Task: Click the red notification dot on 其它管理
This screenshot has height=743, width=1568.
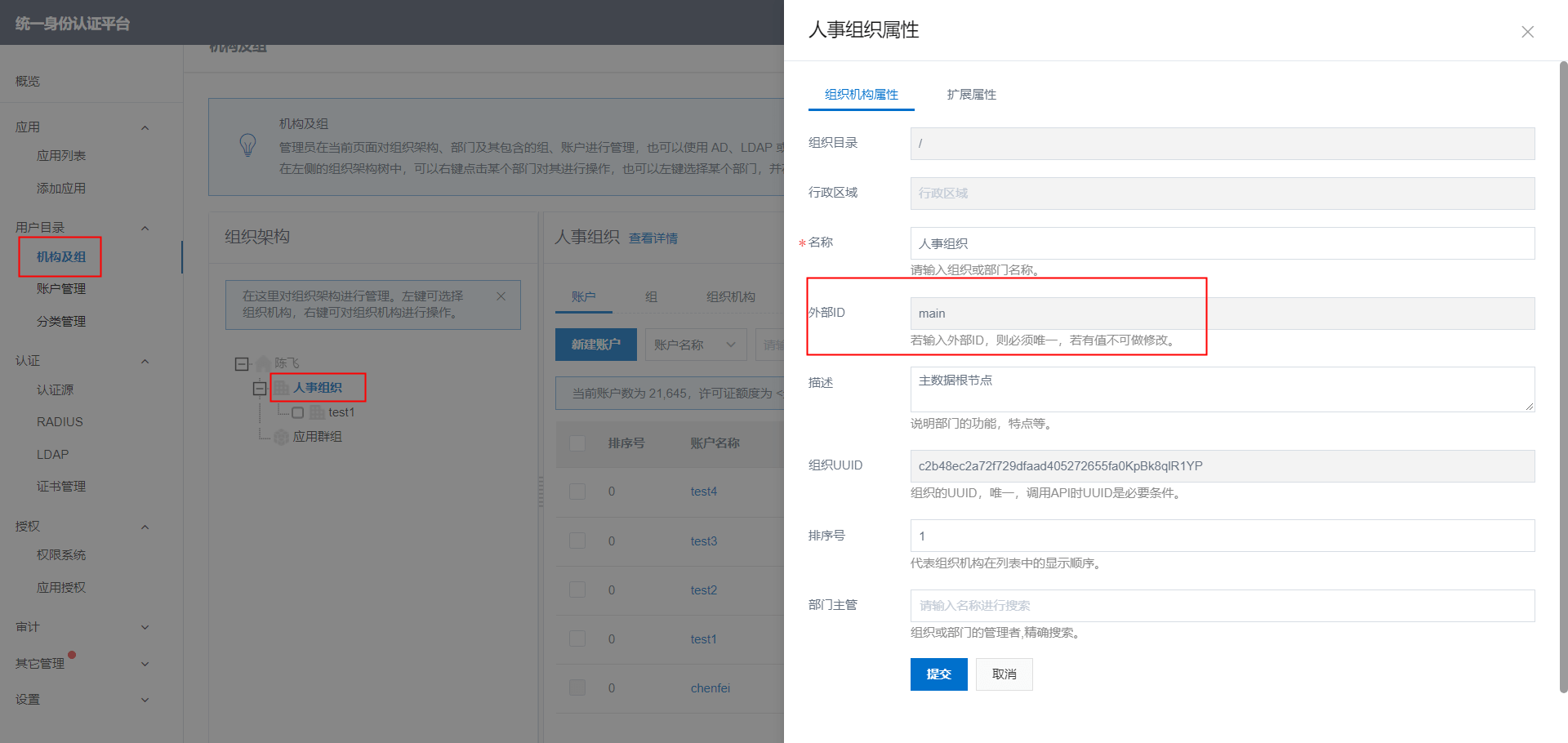Action: (x=72, y=655)
